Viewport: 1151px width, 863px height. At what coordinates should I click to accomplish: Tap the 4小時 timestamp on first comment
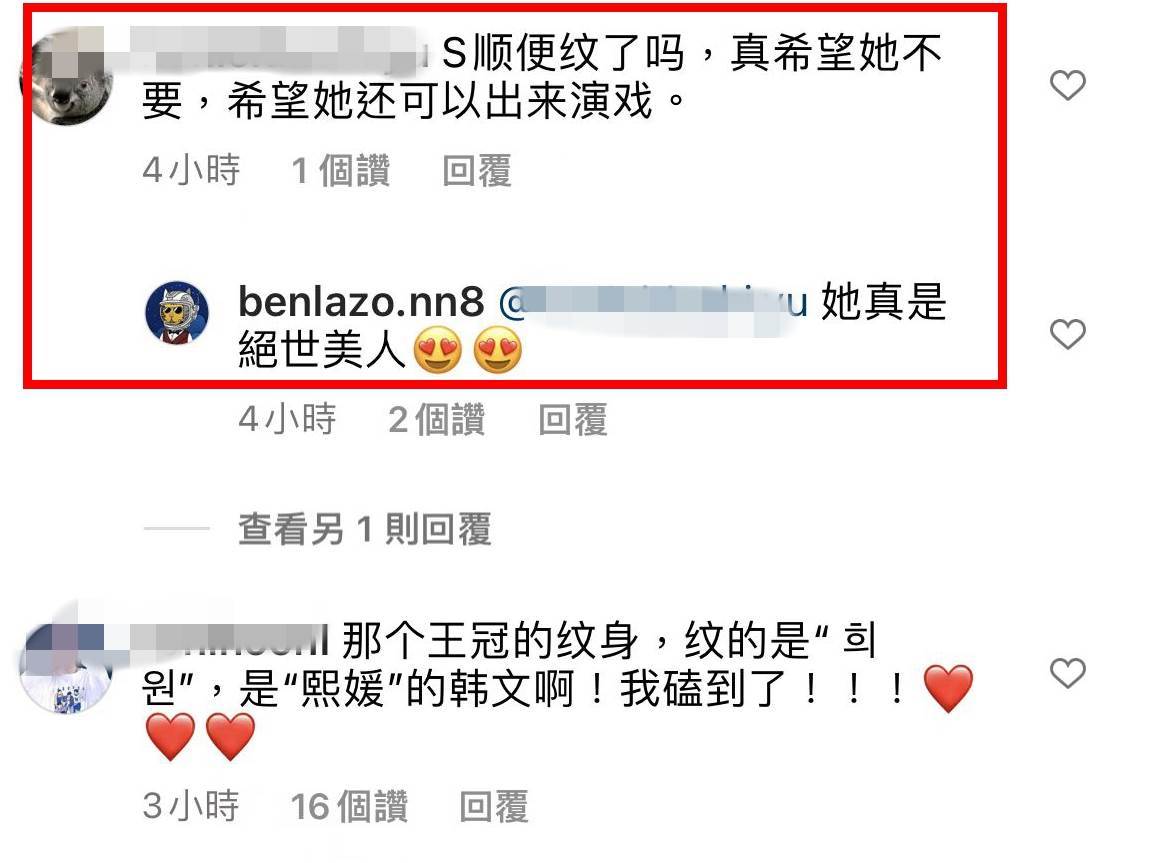[191, 171]
